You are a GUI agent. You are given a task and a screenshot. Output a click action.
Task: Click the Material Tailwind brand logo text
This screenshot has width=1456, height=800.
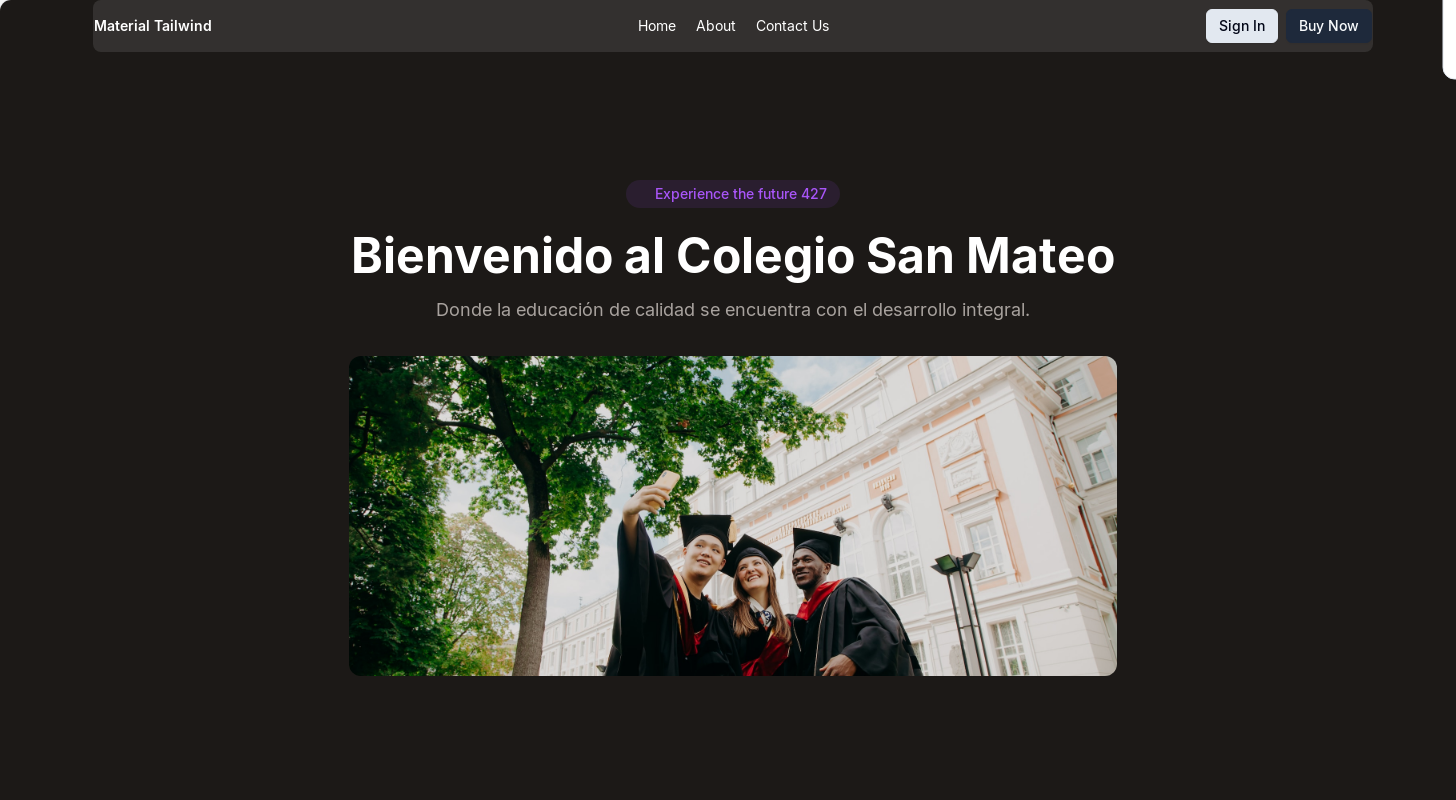point(153,26)
